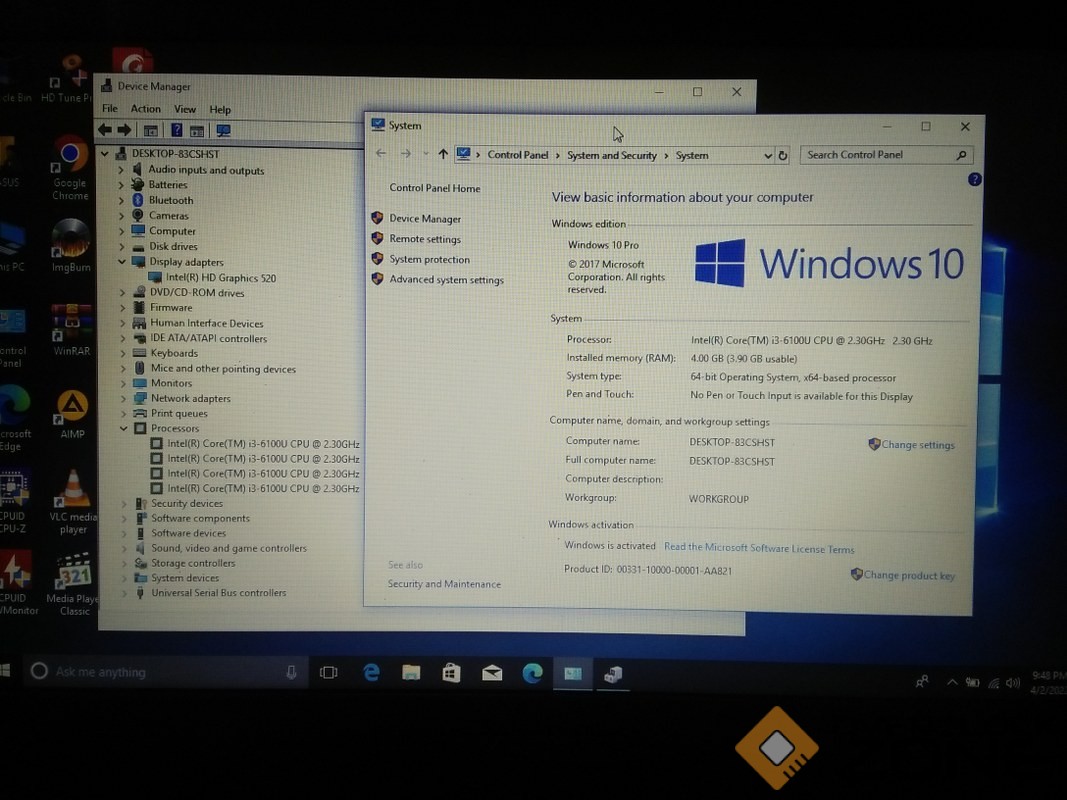
Task: Select Sound, video and game controllers item
Action: [x=229, y=548]
